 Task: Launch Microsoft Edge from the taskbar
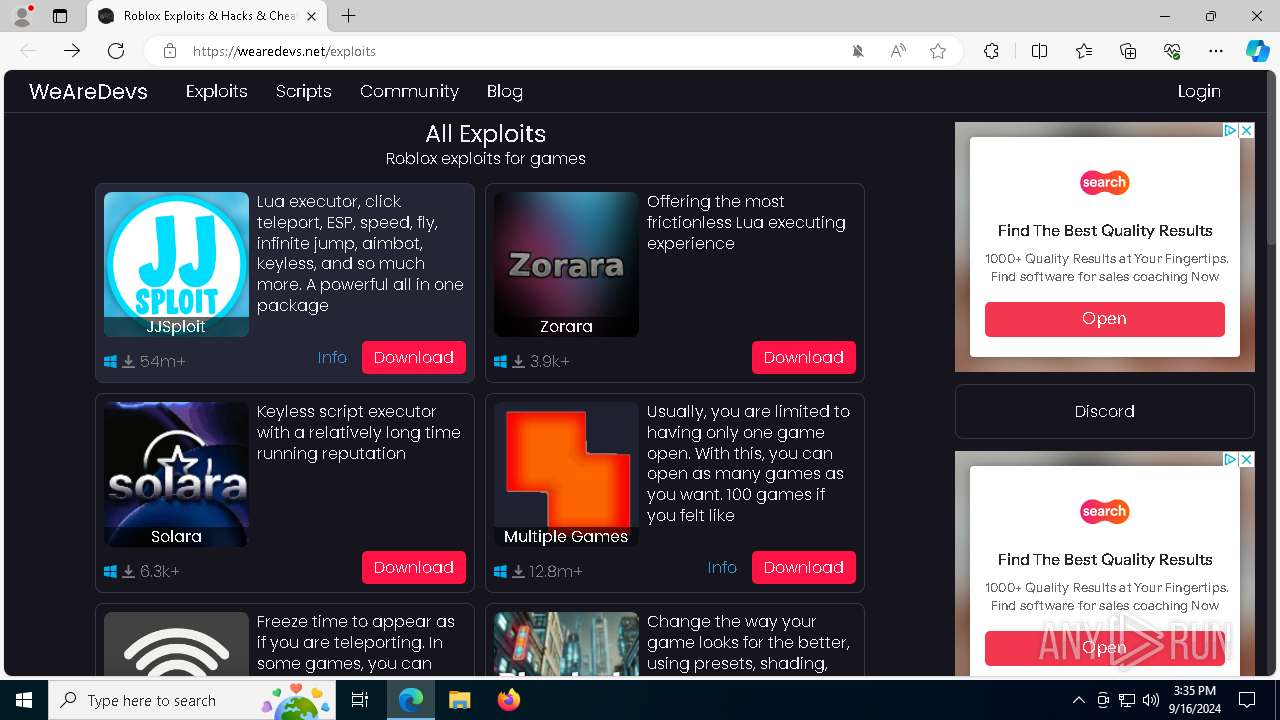[411, 700]
